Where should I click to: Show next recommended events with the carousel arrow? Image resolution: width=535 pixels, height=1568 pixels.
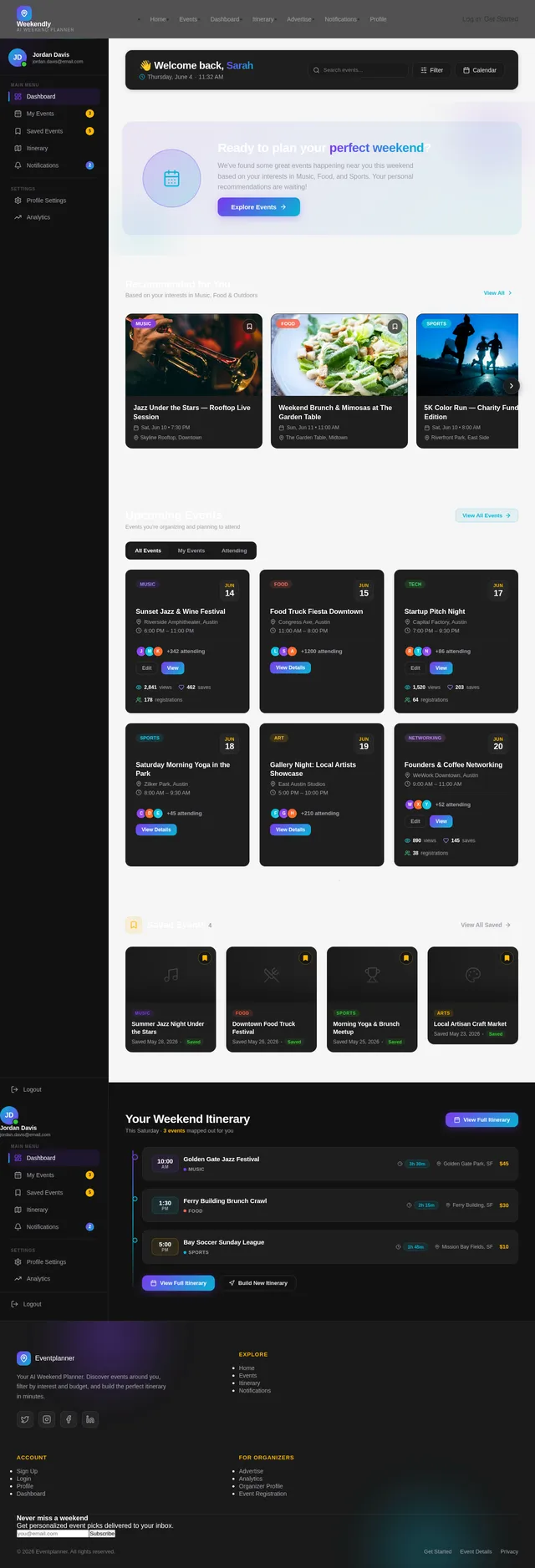(511, 386)
